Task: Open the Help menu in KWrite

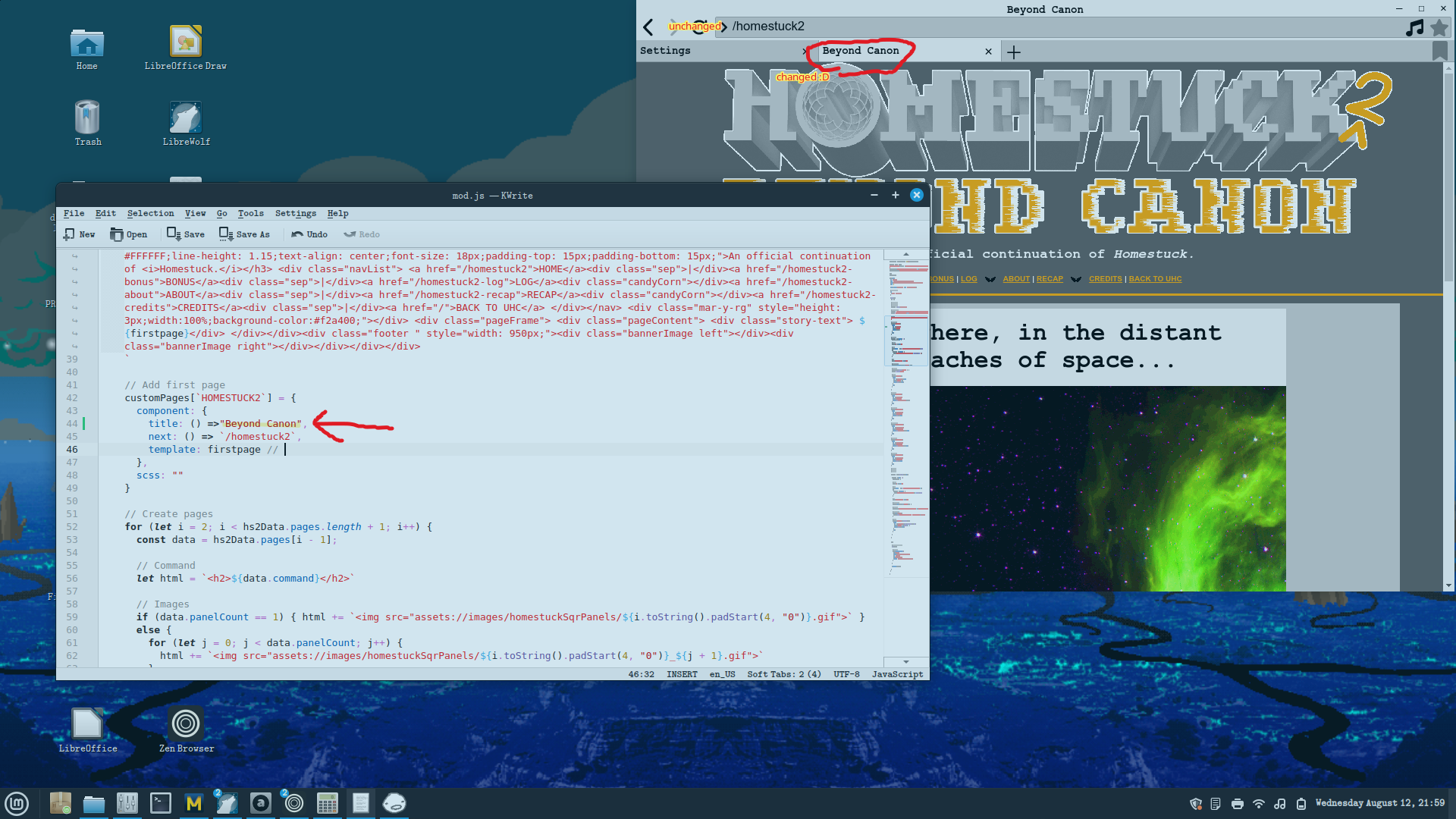Action: 337,214
